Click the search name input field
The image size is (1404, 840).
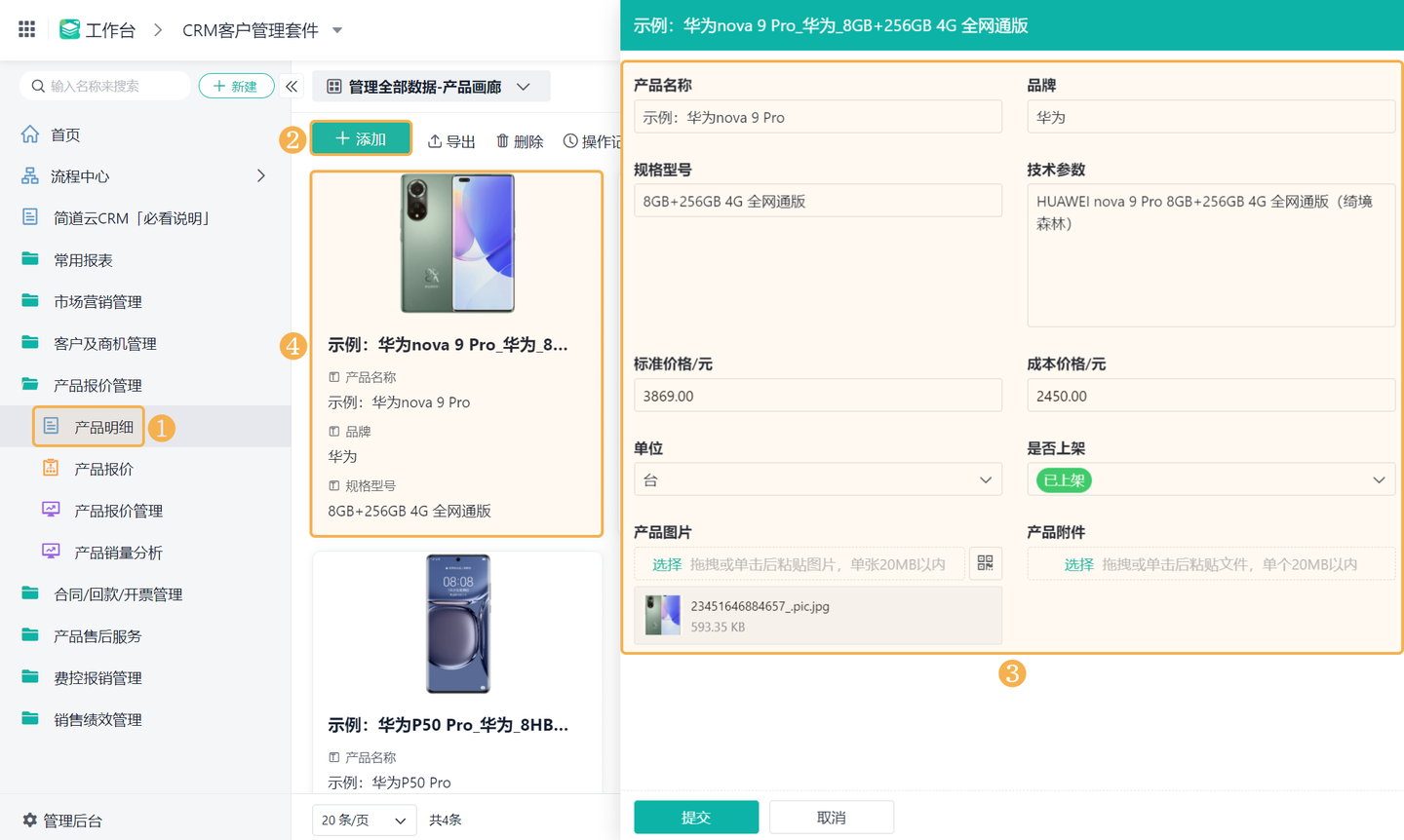(105, 86)
